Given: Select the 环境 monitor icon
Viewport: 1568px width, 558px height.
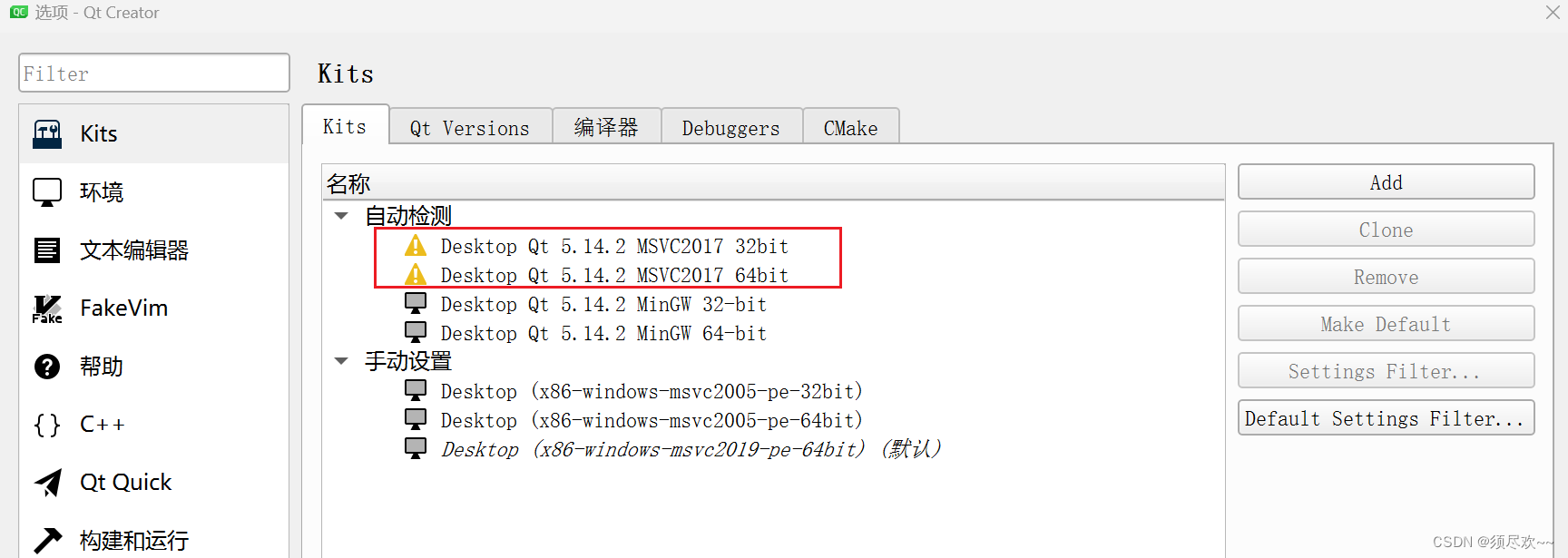Looking at the screenshot, I should click(x=47, y=192).
